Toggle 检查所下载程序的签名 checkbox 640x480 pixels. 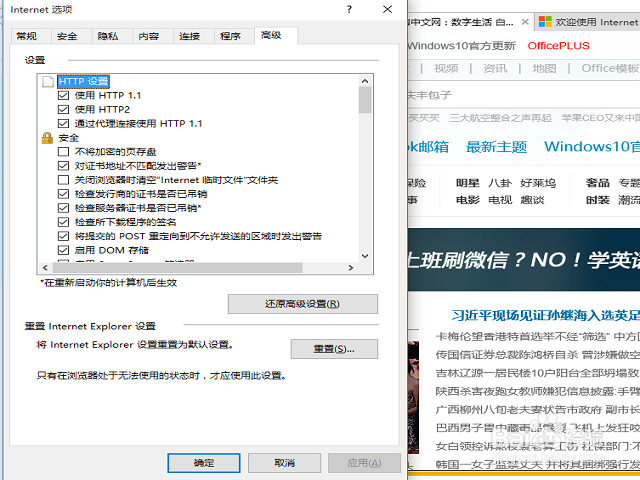pyautogui.click(x=63, y=222)
